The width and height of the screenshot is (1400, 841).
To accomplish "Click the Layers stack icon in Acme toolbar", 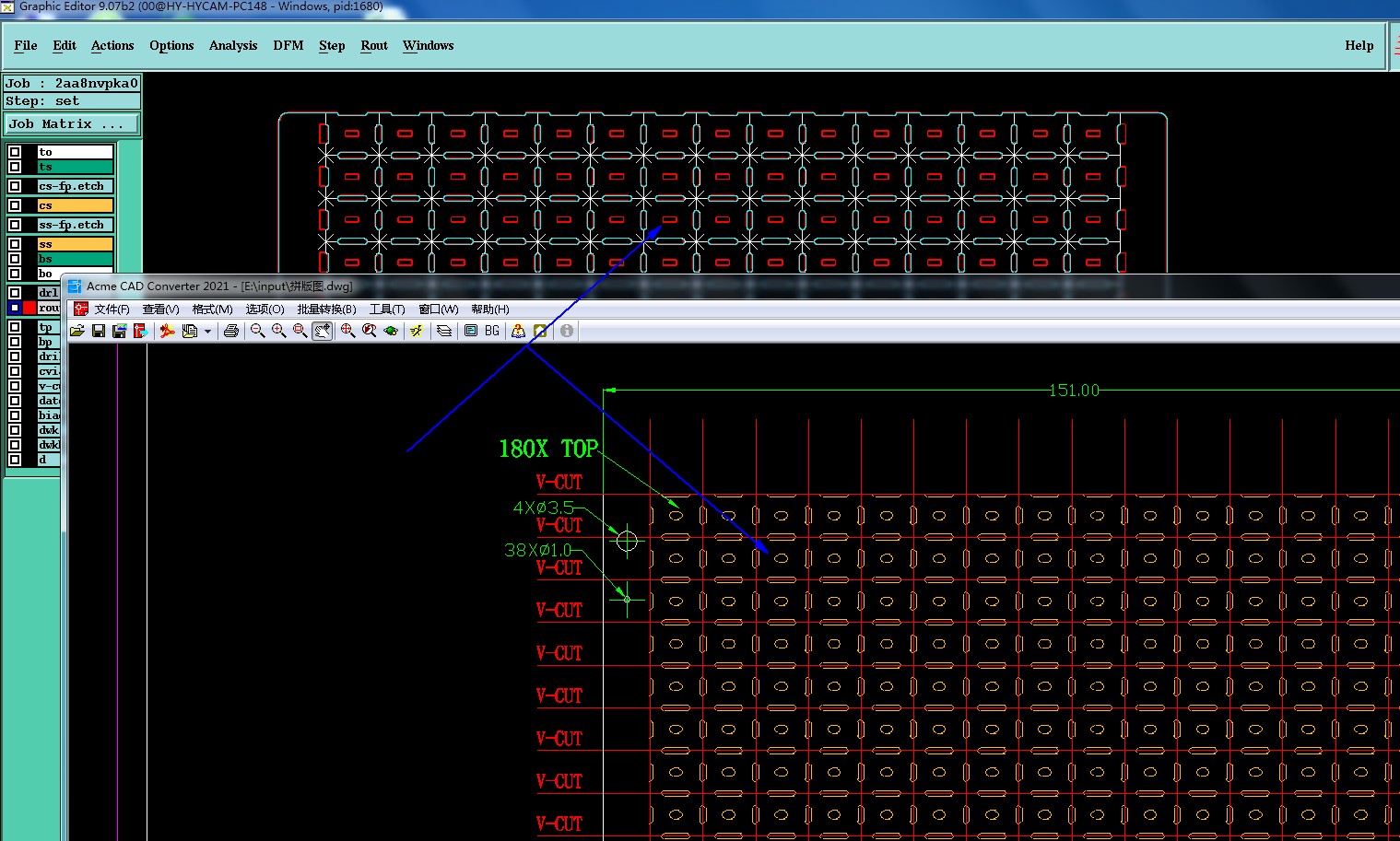I will point(444,331).
